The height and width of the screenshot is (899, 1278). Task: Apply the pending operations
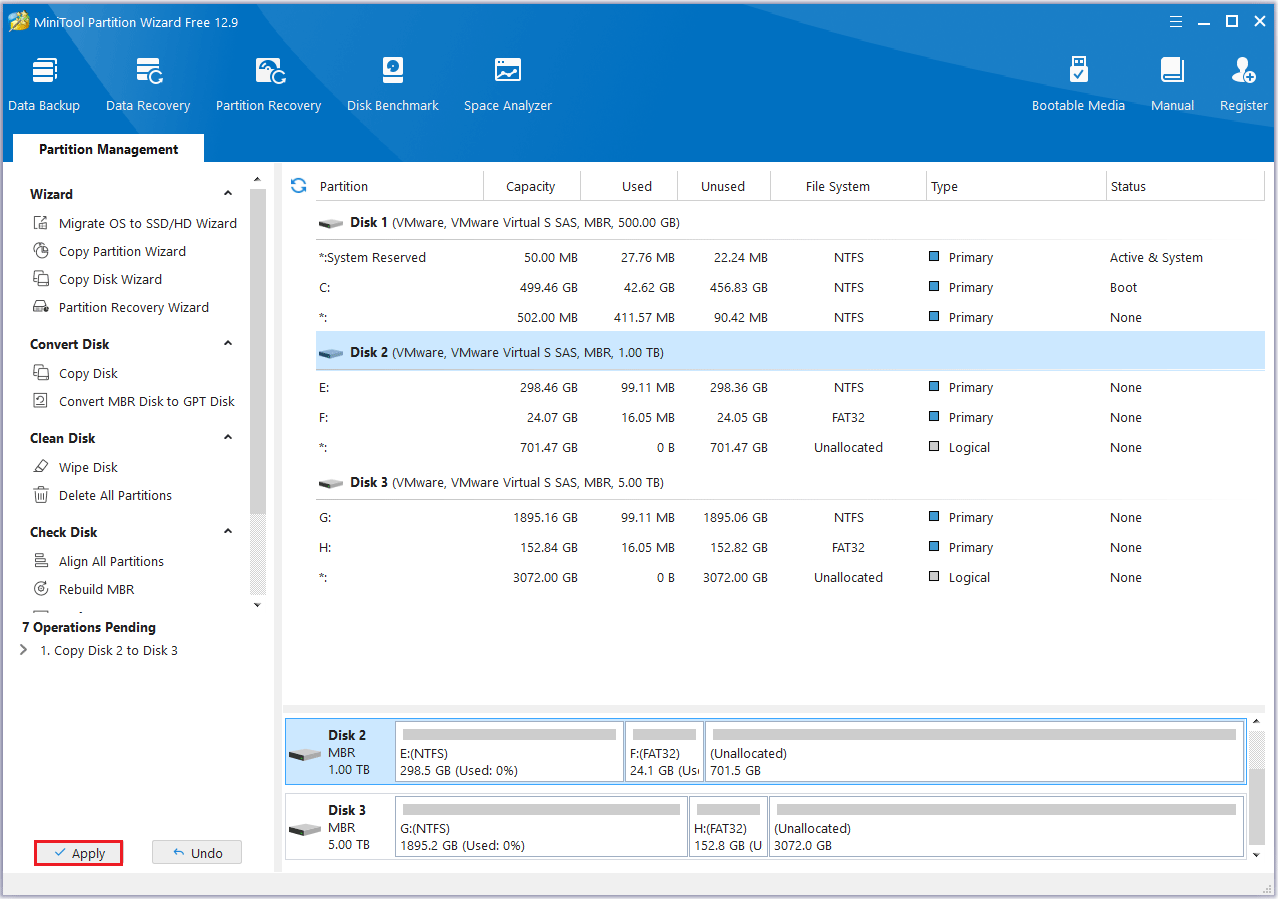point(78,853)
